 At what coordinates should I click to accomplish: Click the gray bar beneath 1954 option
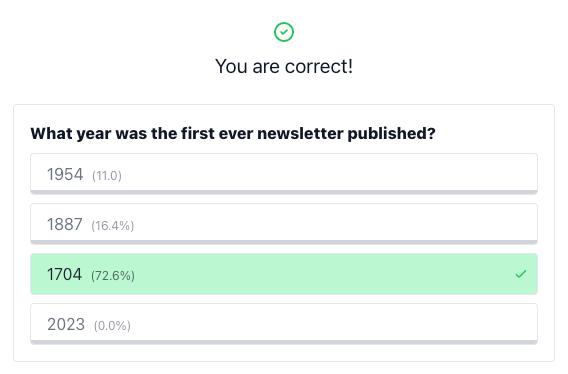pyautogui.click(x=284, y=192)
